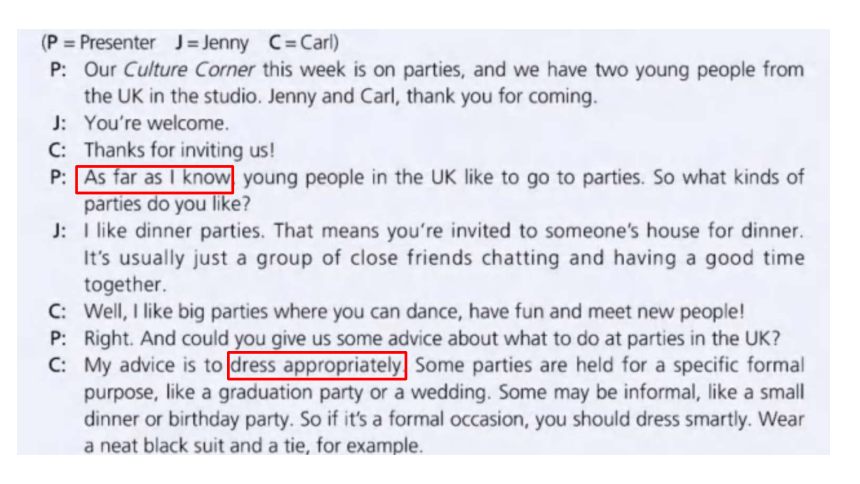Click the "P = Presenter" legend text

click(101, 43)
